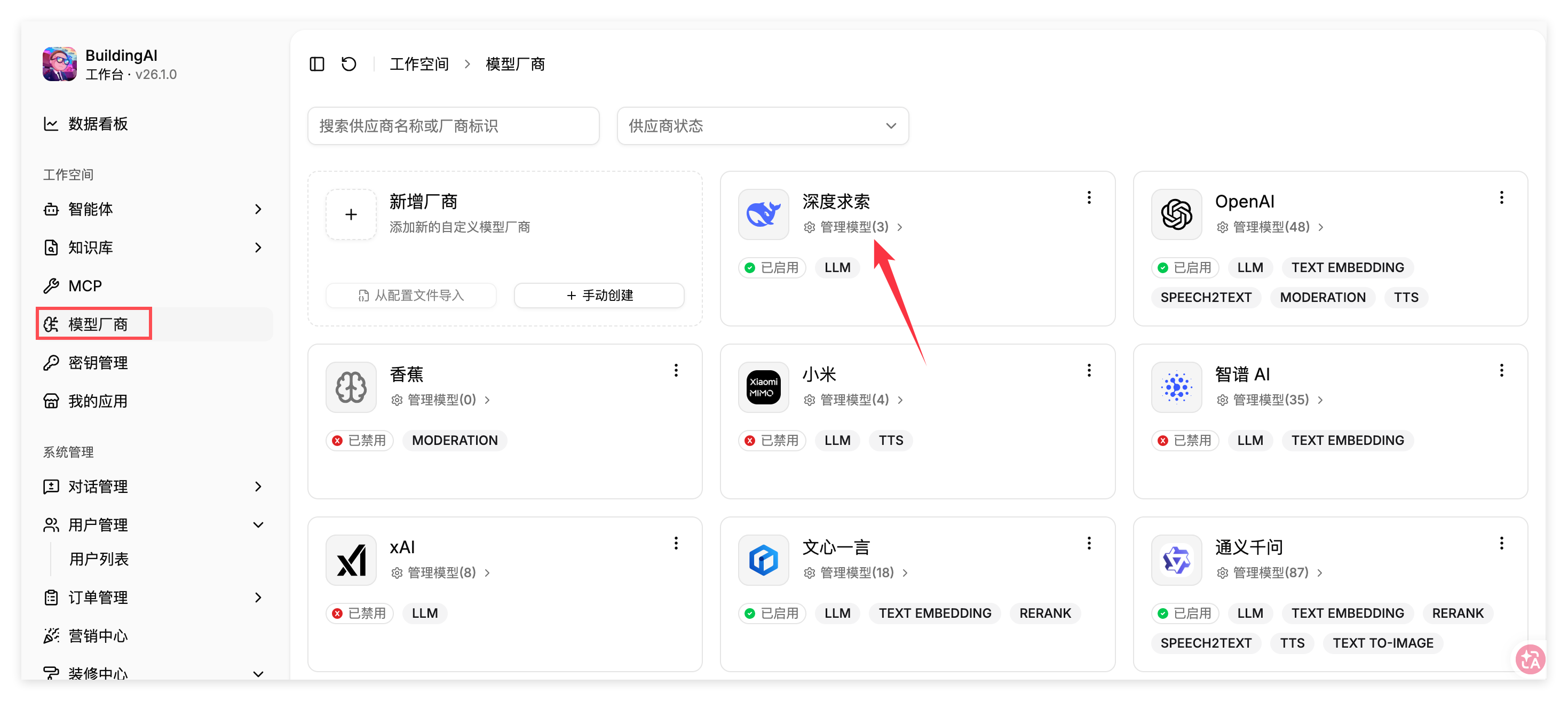This screenshot has height=701, width=1568.
Task: Click the 深度求索 whale logo
Action: (x=763, y=214)
